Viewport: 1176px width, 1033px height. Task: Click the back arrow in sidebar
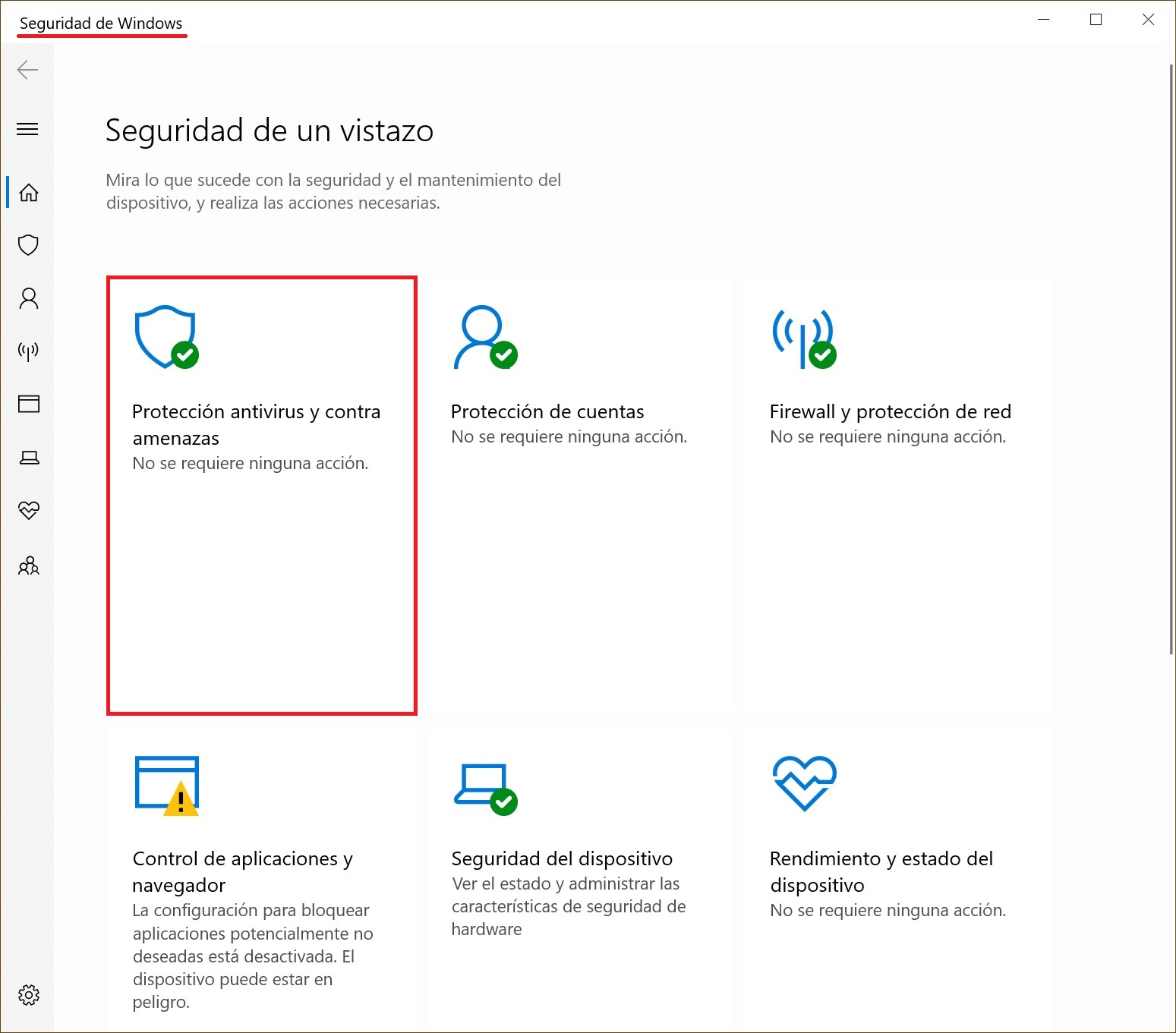28,71
